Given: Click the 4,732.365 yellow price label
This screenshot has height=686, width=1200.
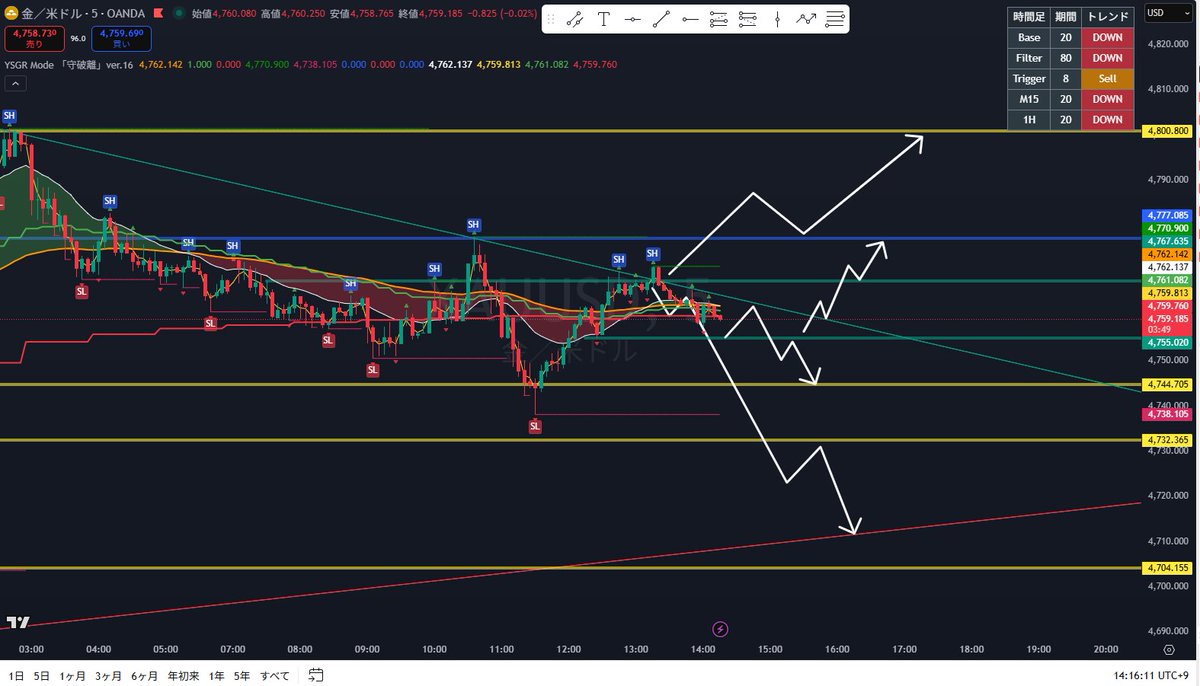Looking at the screenshot, I should pyautogui.click(x=1166, y=440).
